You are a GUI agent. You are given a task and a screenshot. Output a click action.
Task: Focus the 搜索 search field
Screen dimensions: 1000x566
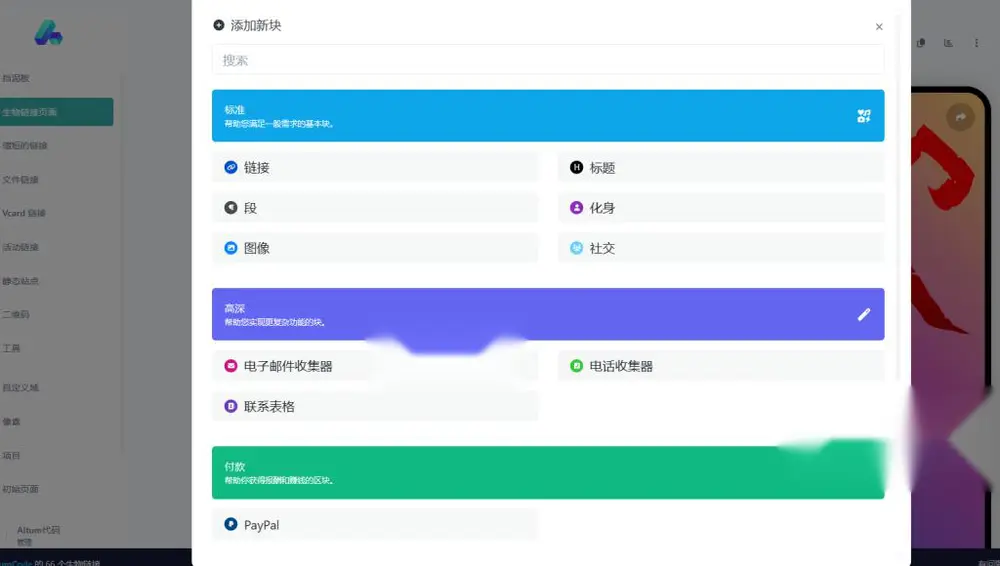tap(548, 59)
